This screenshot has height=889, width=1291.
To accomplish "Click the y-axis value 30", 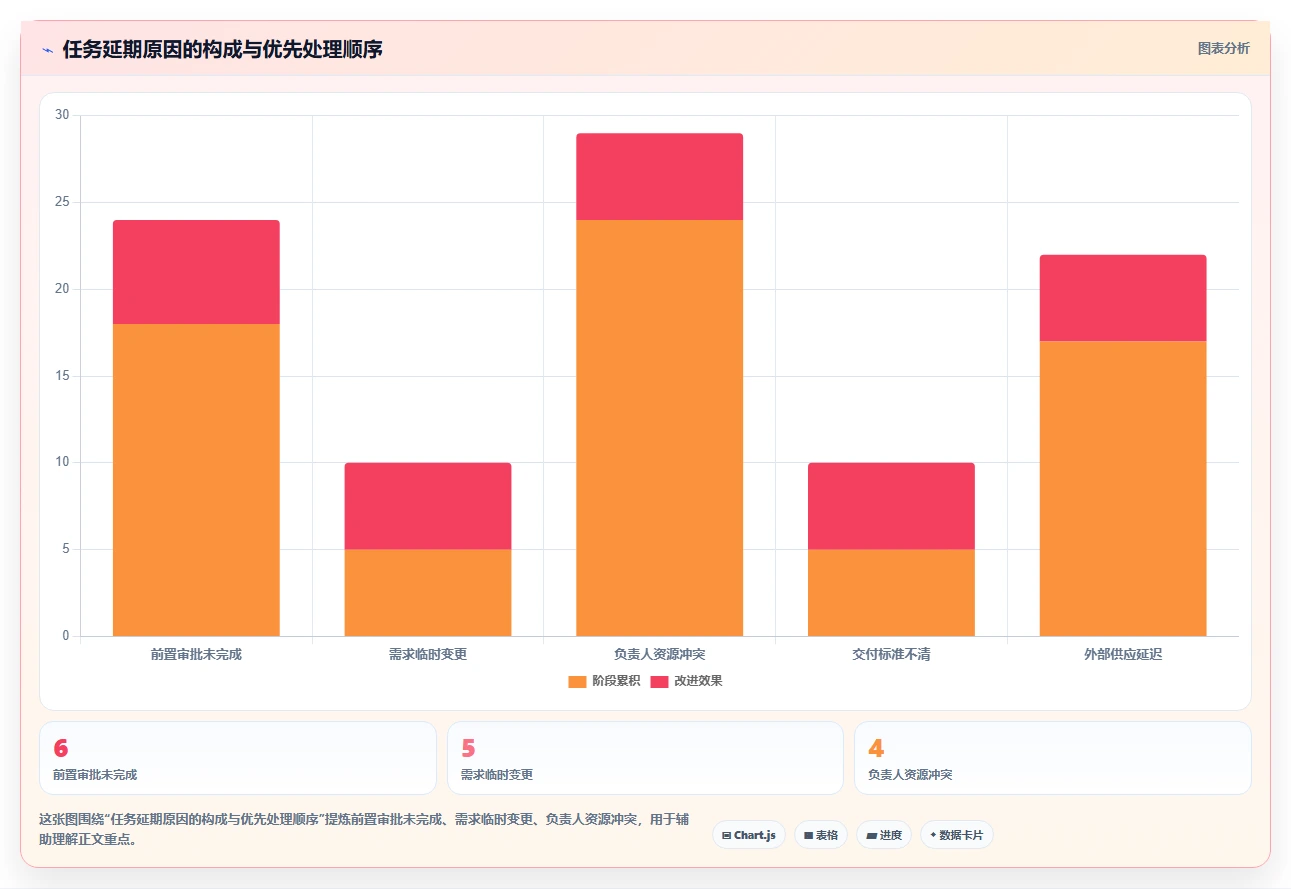I will [62, 115].
